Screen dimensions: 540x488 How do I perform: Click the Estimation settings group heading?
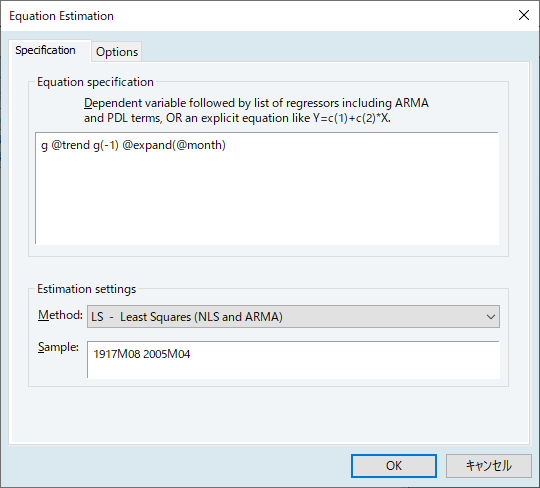[x=86, y=289]
